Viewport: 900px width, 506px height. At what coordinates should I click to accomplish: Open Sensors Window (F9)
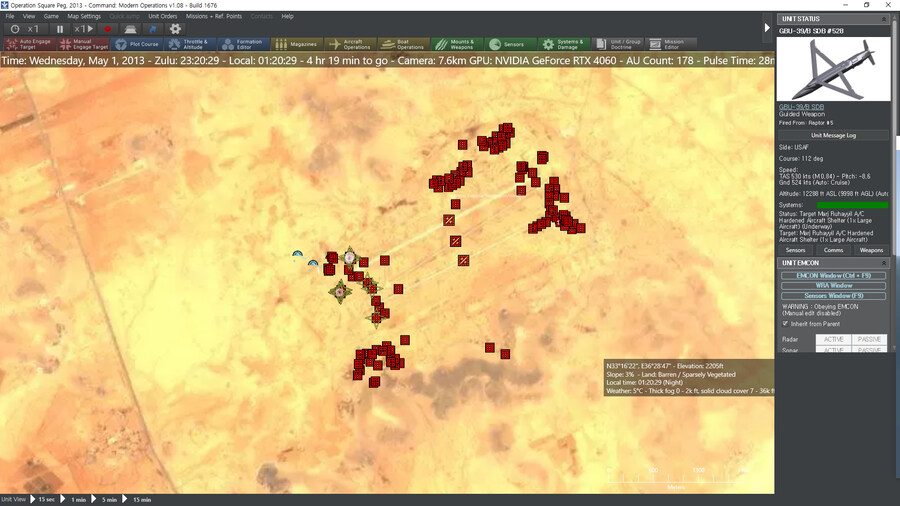[833, 296]
